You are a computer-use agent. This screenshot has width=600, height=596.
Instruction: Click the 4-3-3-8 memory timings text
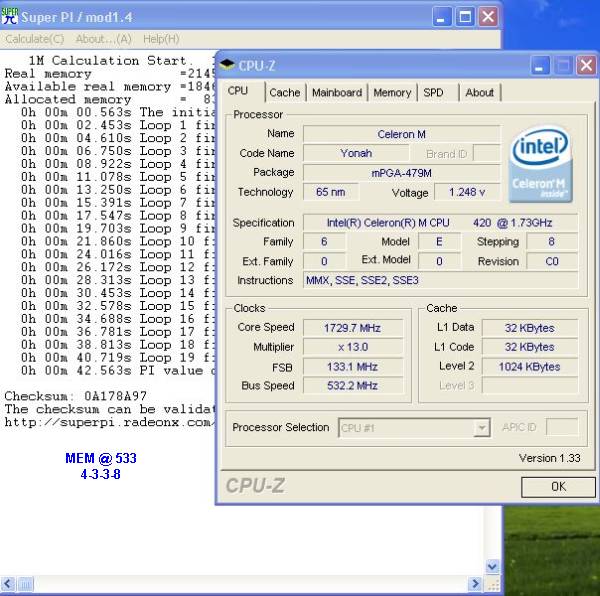click(x=101, y=474)
